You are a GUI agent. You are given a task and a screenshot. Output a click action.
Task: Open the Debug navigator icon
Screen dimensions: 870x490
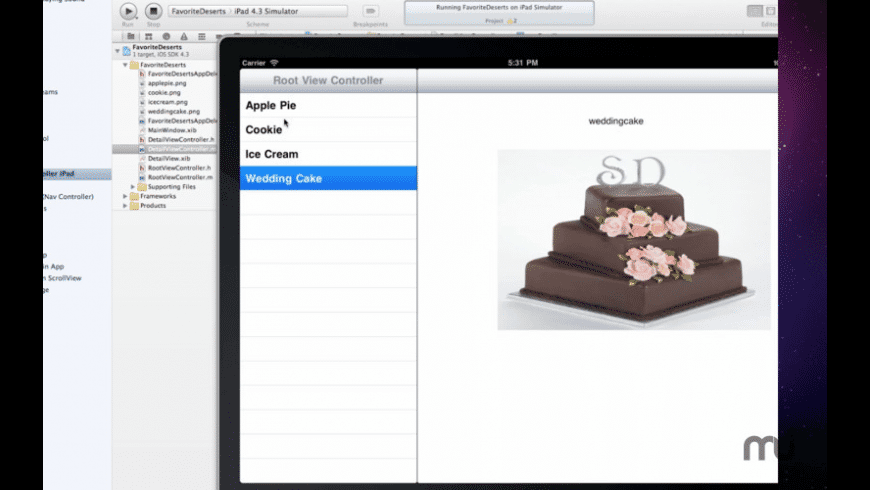201,36
